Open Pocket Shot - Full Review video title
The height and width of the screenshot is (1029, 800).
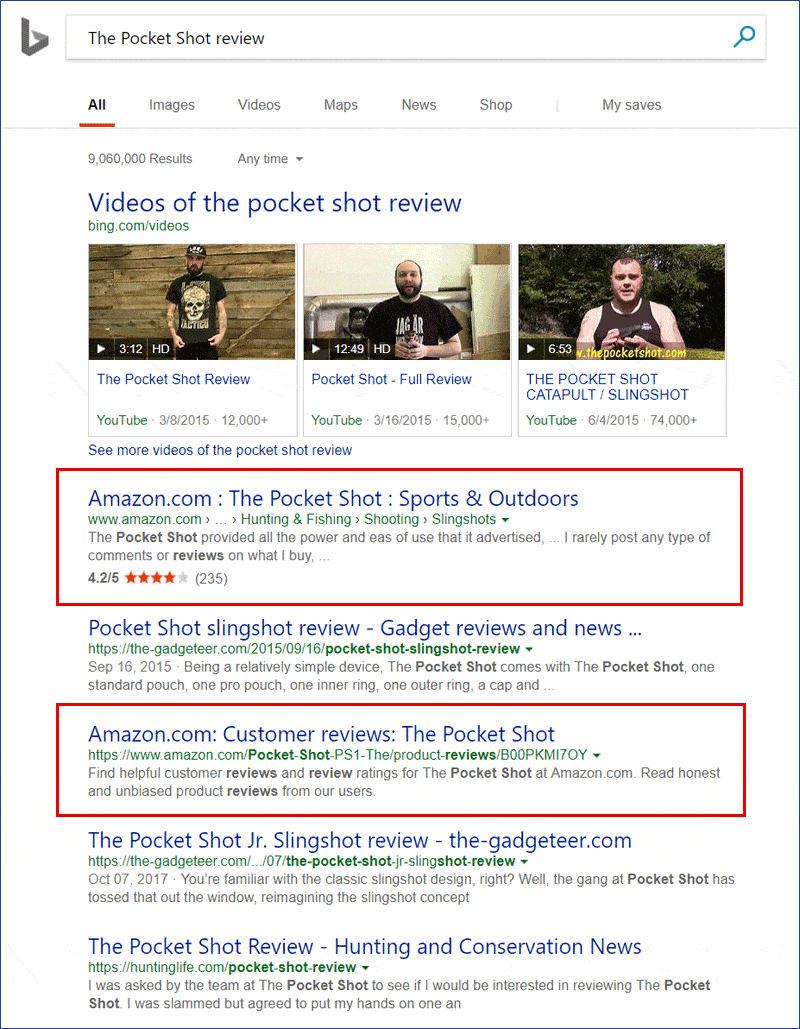391,379
